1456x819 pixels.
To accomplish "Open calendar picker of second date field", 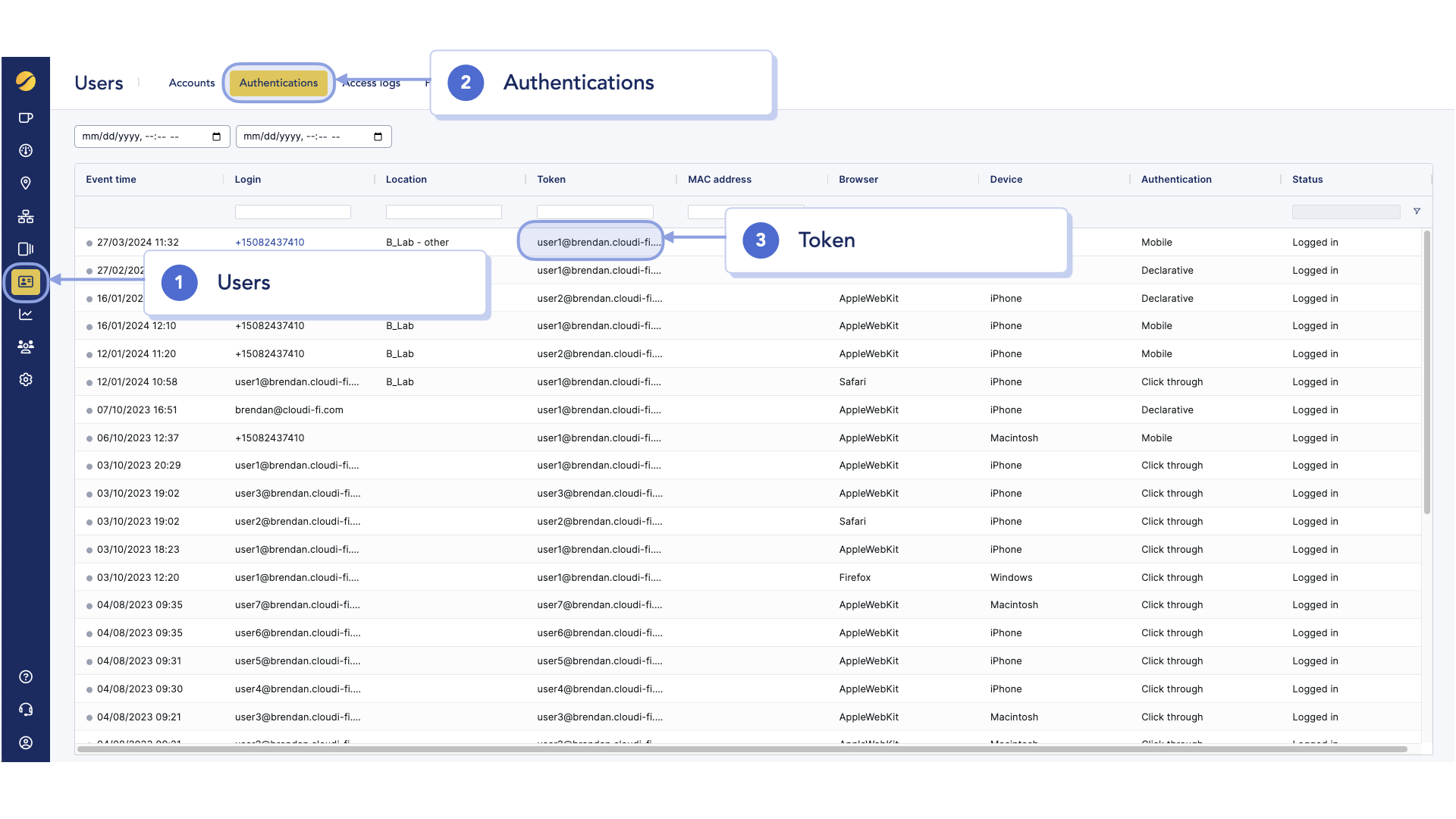I will point(378,136).
